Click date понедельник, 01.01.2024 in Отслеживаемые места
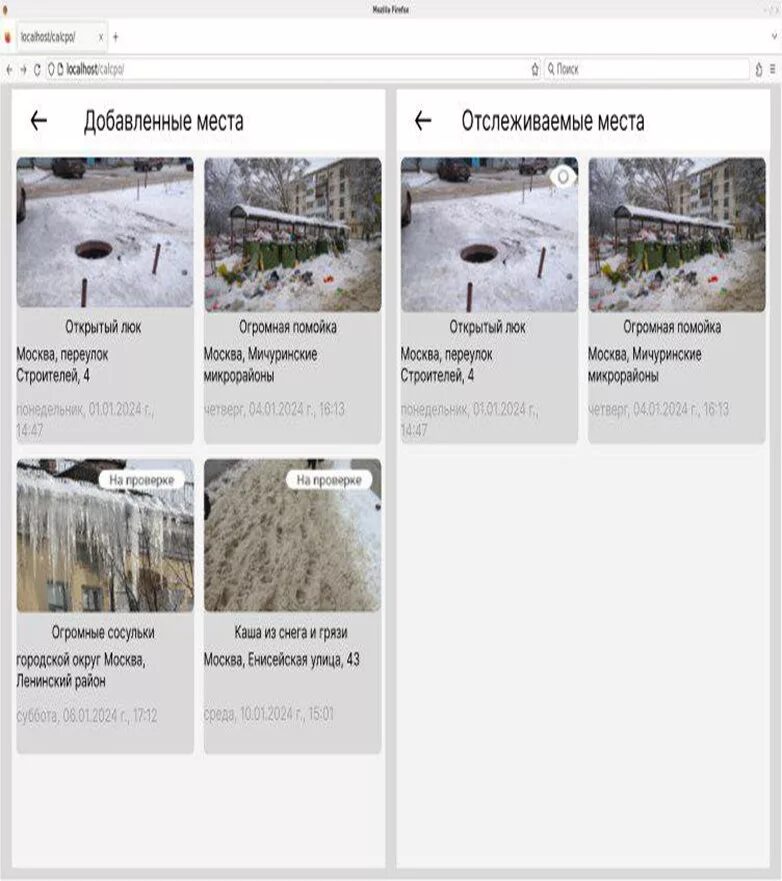 (469, 420)
